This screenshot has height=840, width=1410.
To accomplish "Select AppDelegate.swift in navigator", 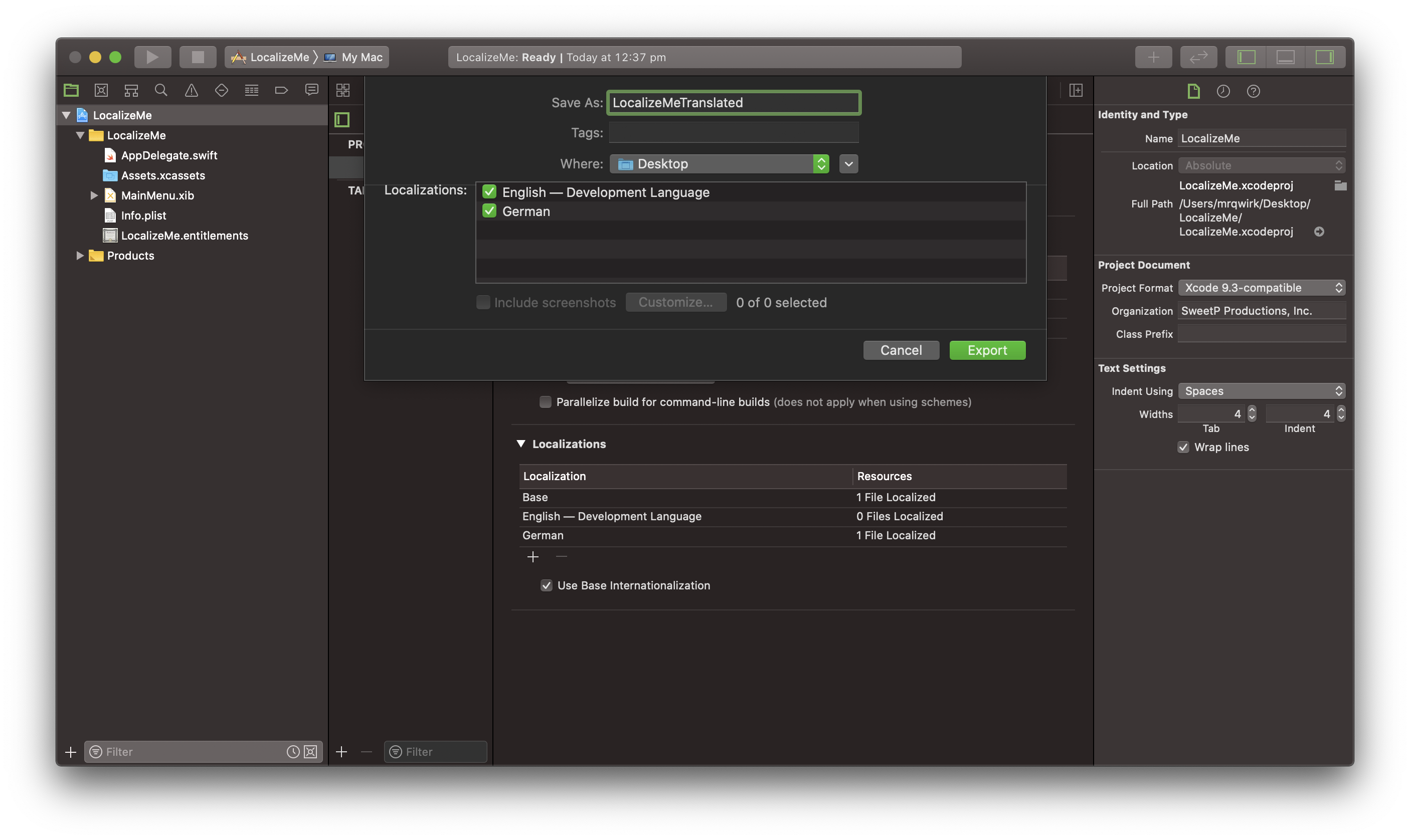I will point(169,155).
